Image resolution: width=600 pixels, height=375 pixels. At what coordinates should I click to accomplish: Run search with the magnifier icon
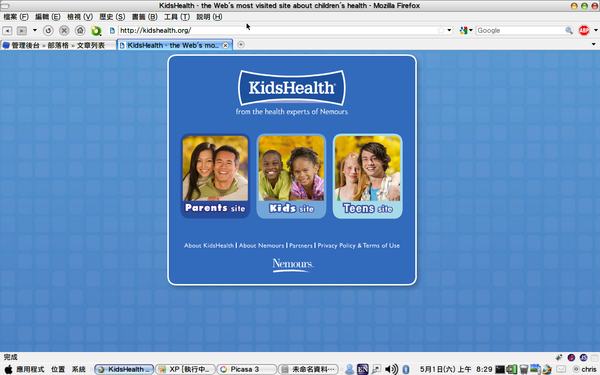[x=569, y=30]
